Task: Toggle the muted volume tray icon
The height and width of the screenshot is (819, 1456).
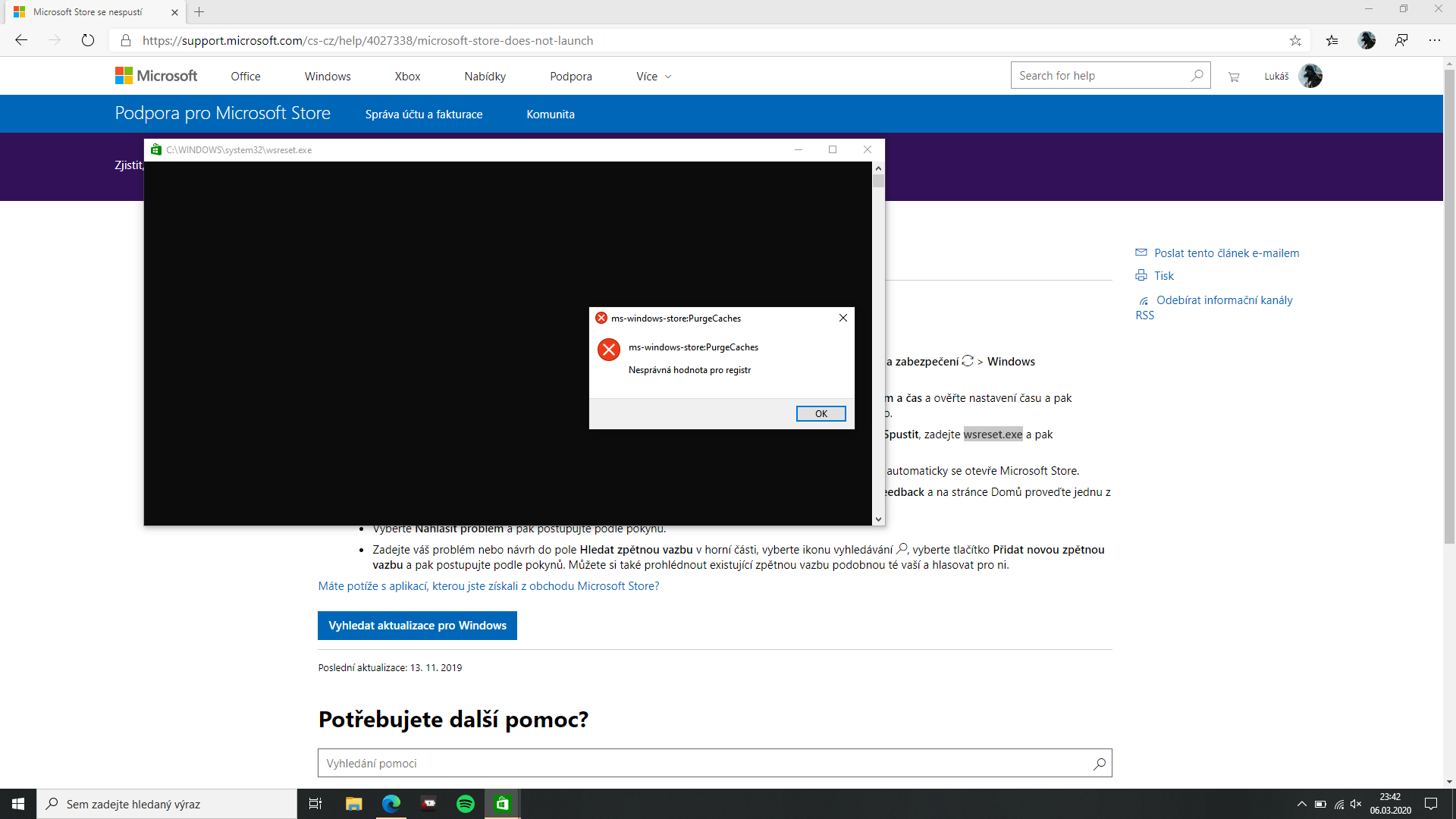Action: [x=1356, y=804]
